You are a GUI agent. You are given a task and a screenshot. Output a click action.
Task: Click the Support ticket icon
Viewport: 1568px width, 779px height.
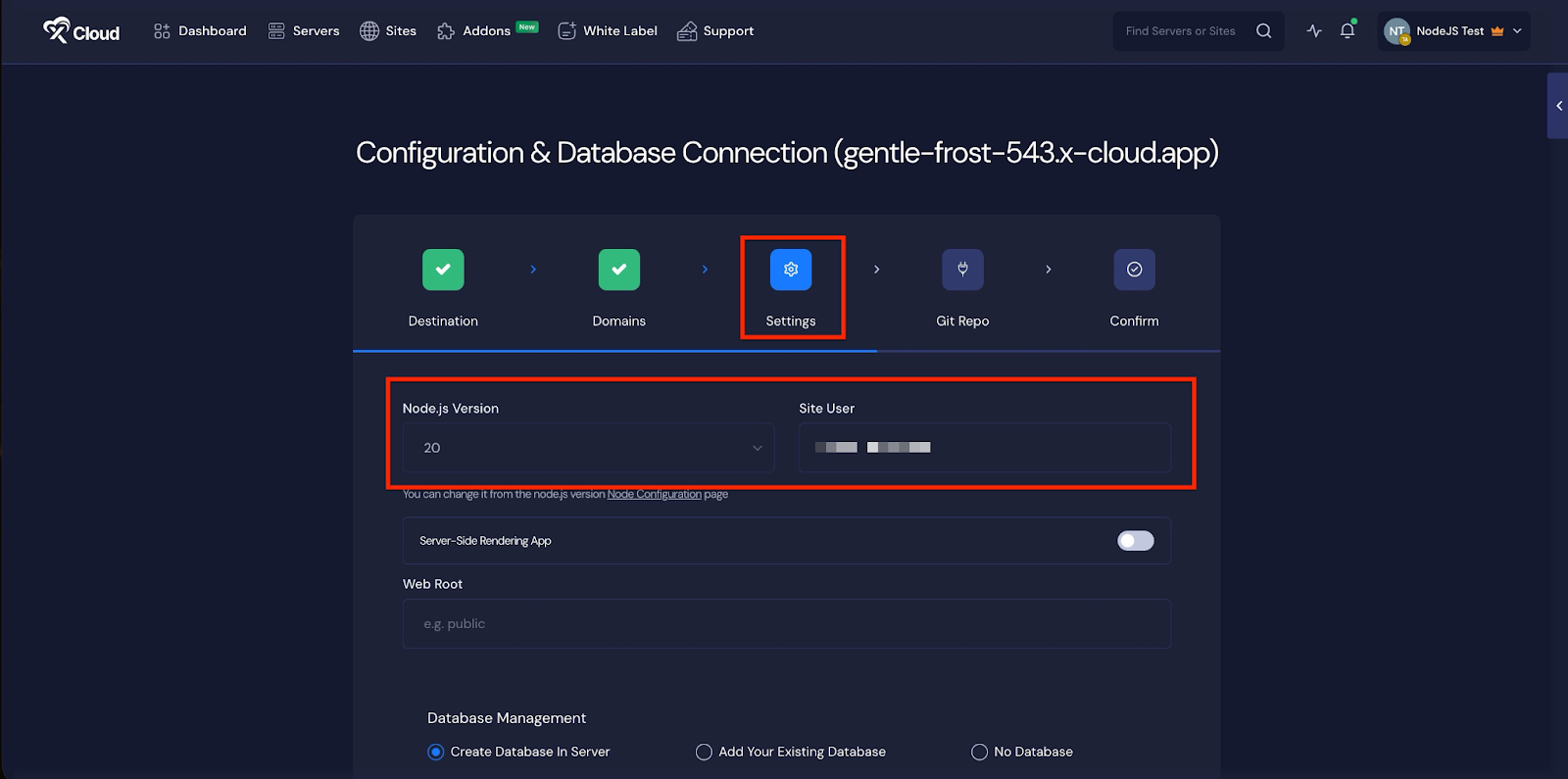click(687, 31)
